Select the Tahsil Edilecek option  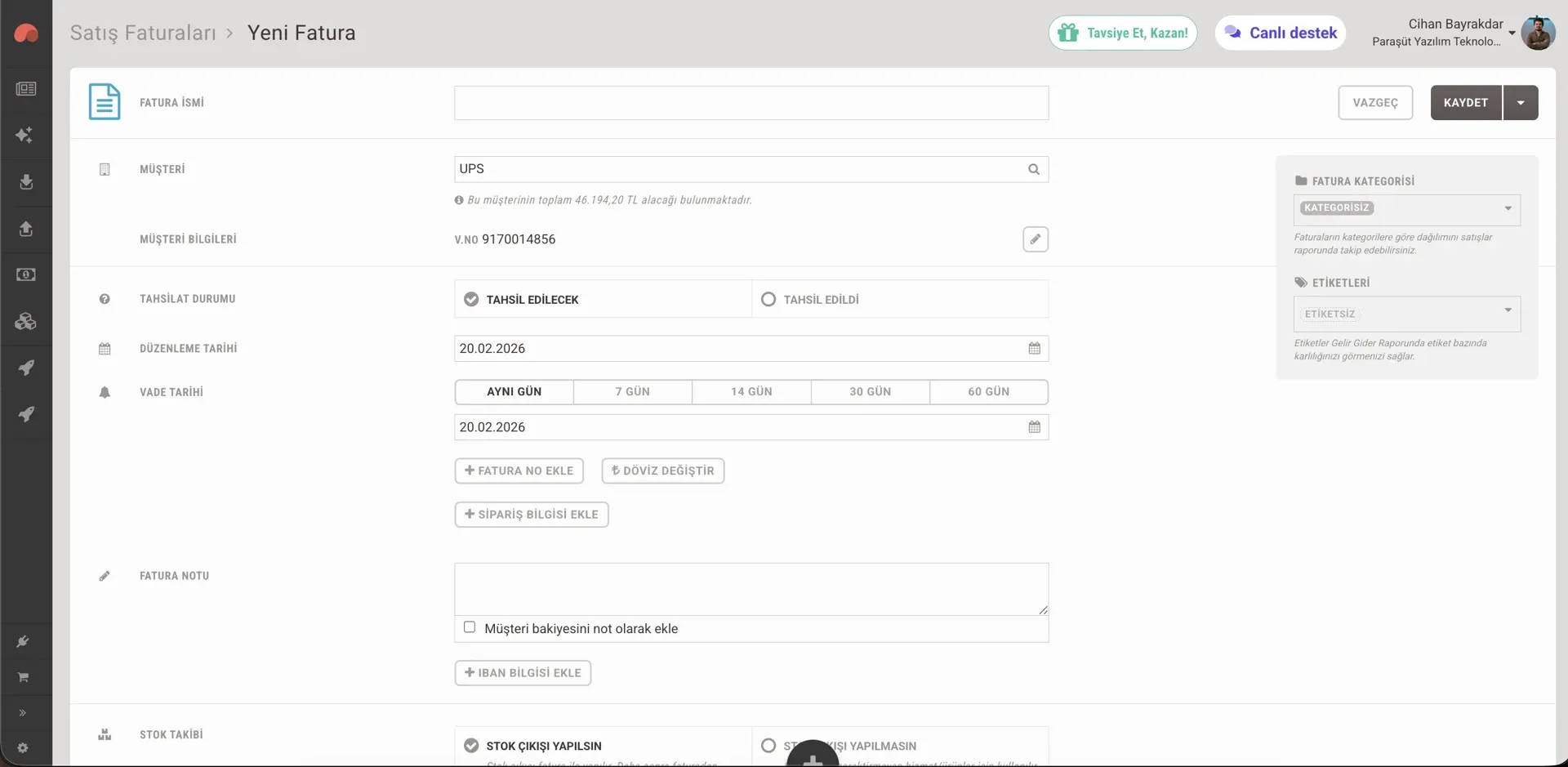(x=604, y=300)
